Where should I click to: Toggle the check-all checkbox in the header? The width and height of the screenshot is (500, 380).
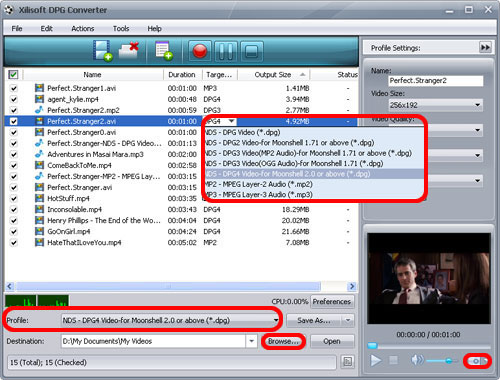click(x=13, y=74)
